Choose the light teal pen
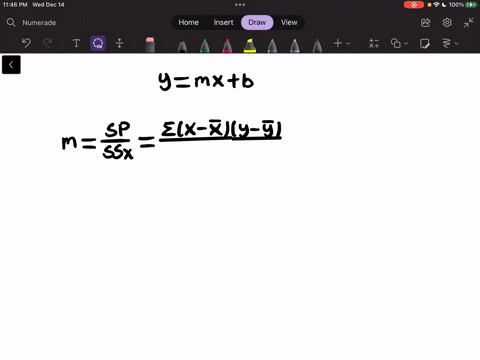 pos(295,46)
